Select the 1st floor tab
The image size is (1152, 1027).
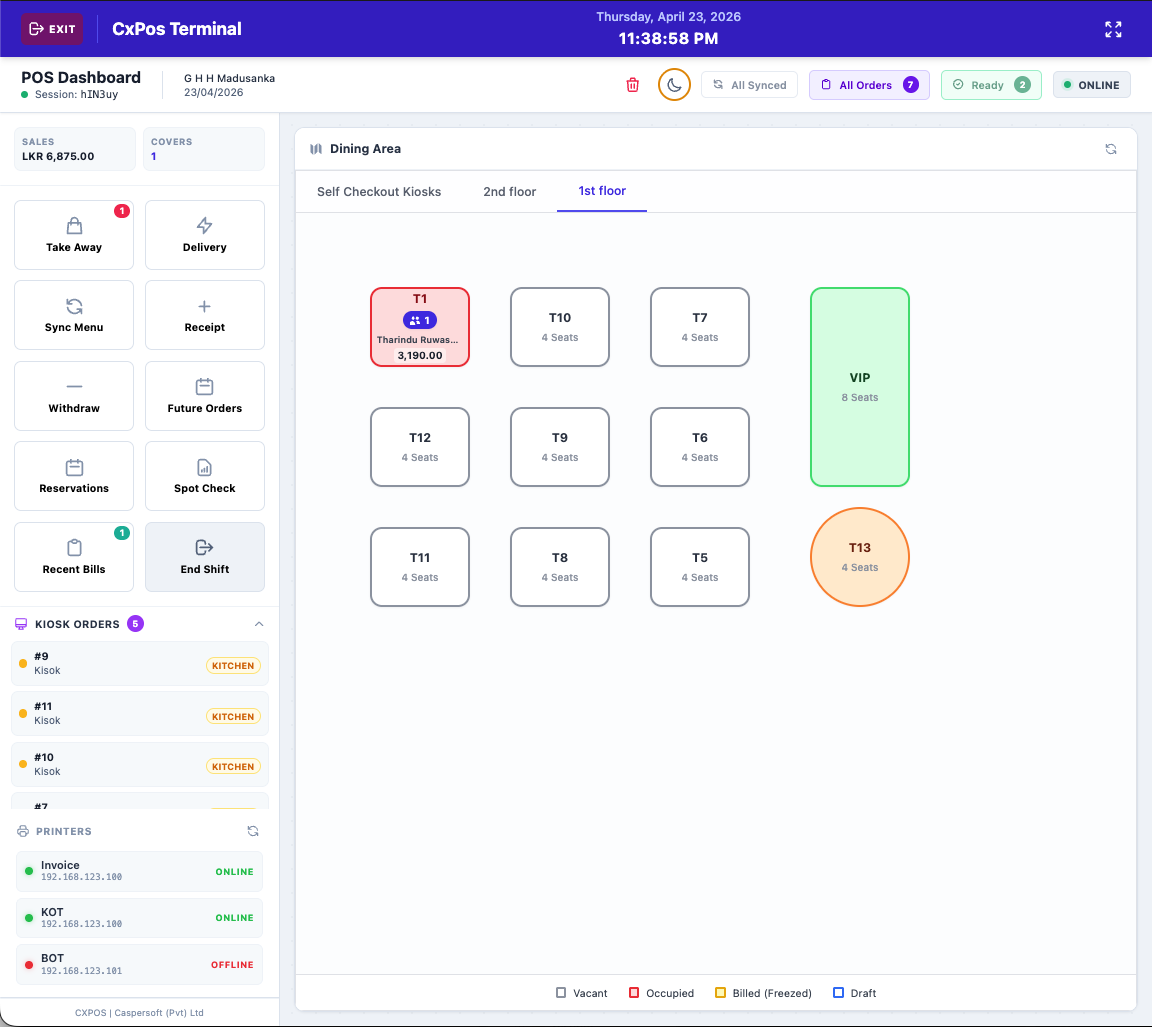pyautogui.click(x=602, y=191)
